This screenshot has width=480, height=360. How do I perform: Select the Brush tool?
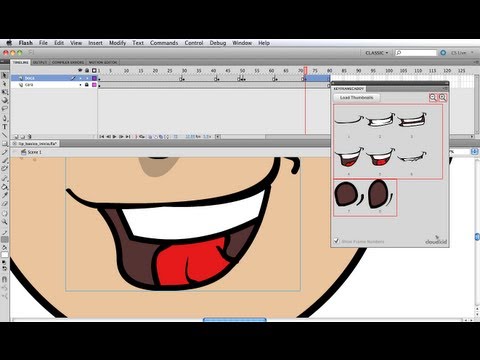point(5,161)
